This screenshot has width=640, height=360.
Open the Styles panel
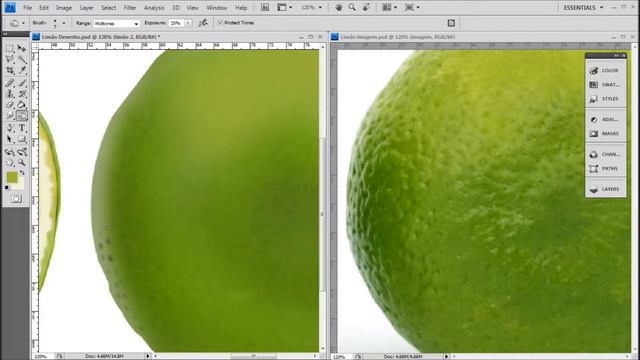606,99
